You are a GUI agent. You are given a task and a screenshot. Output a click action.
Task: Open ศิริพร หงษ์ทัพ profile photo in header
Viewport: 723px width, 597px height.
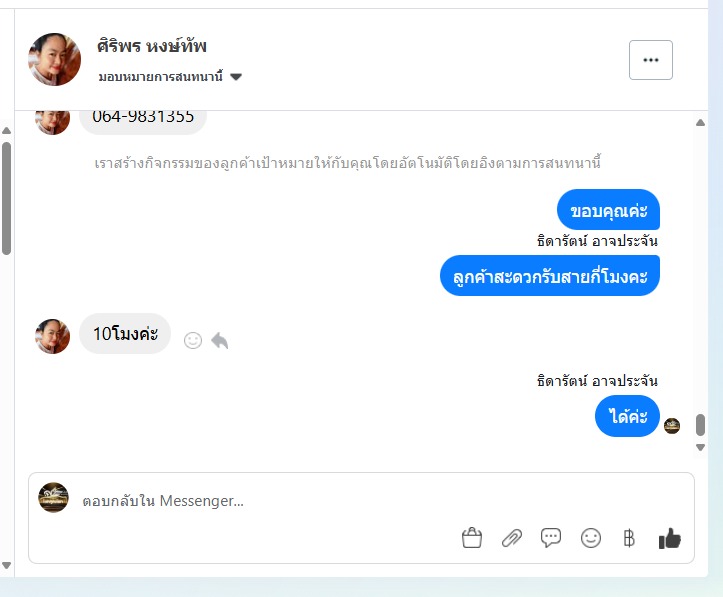(x=54, y=59)
